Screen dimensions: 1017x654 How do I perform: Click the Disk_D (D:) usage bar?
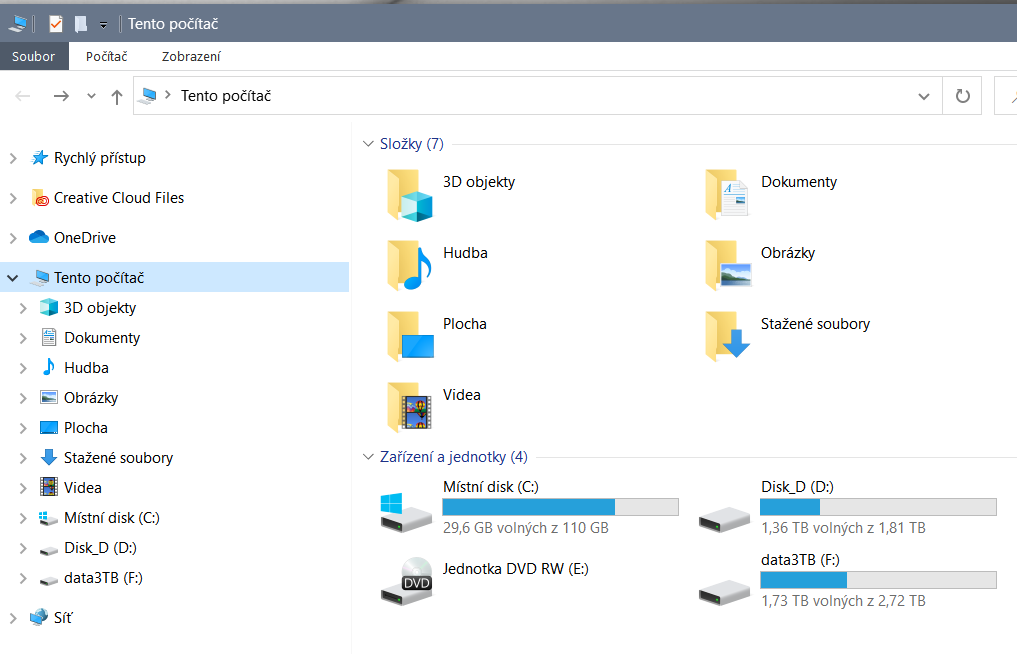point(878,507)
